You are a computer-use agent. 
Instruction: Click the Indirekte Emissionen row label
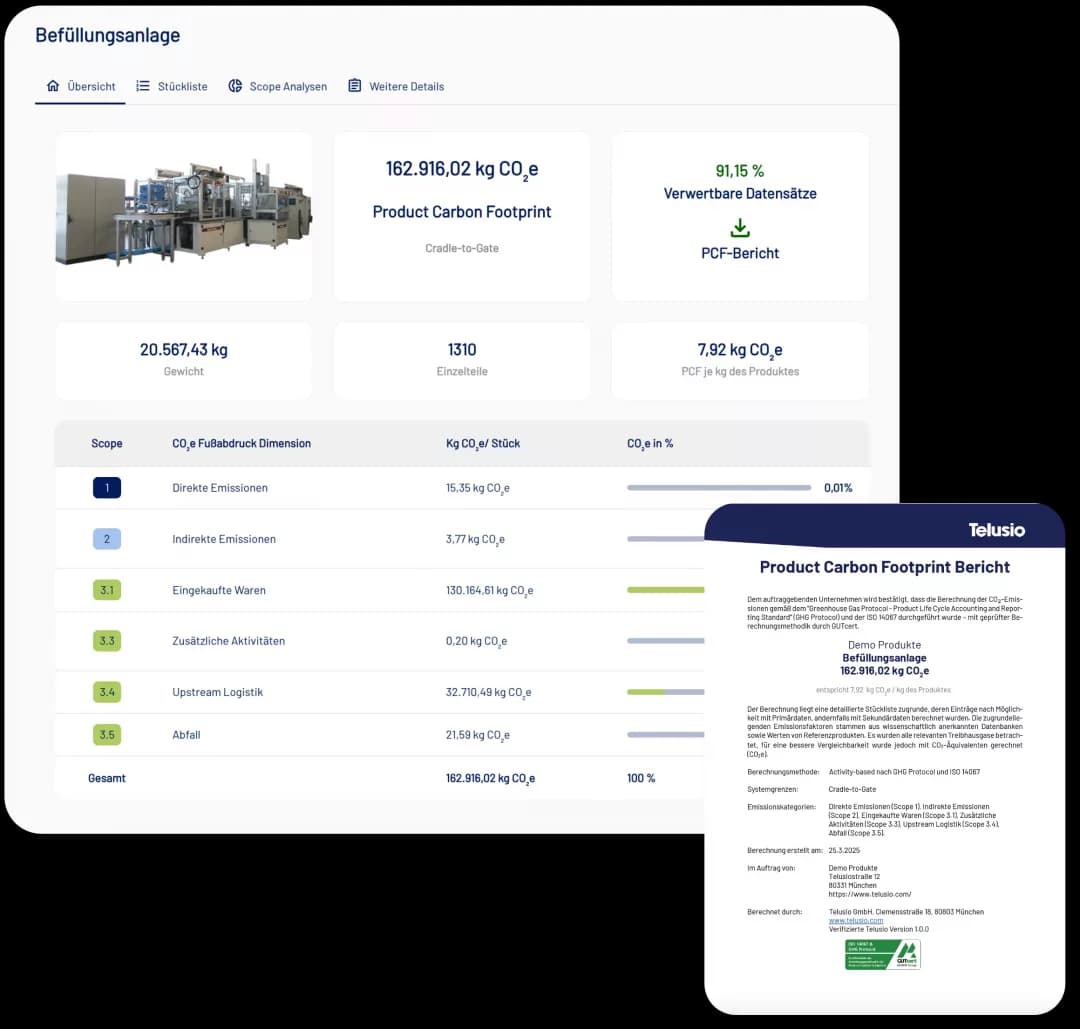point(224,539)
